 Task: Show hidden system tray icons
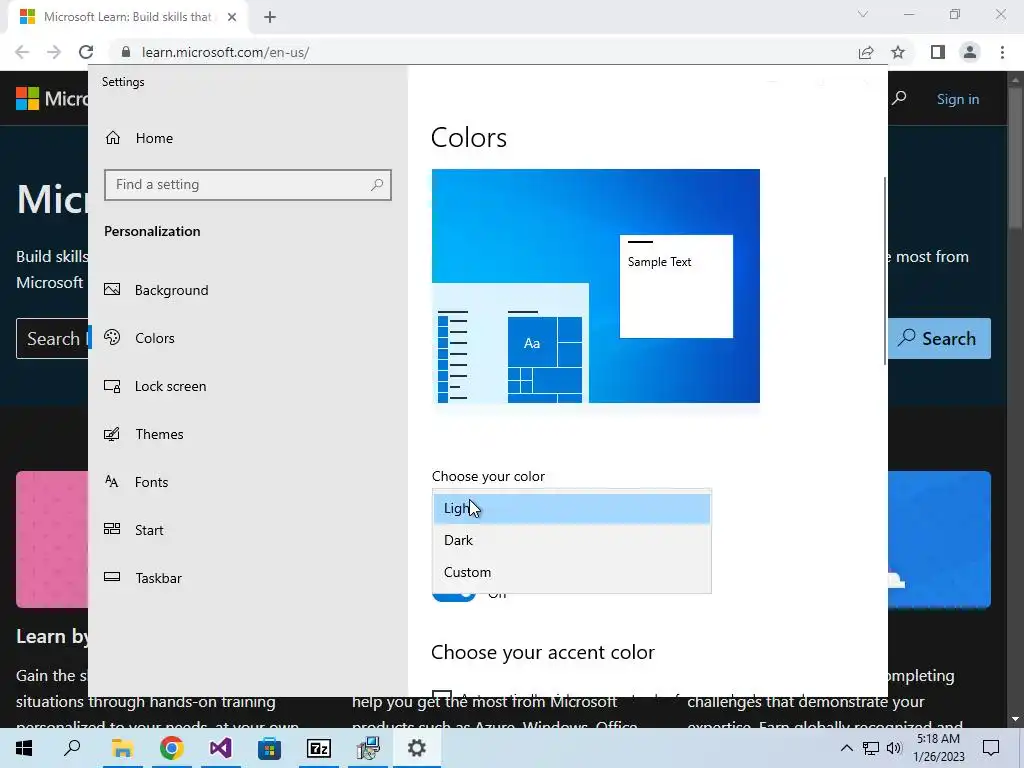pyautogui.click(x=846, y=748)
